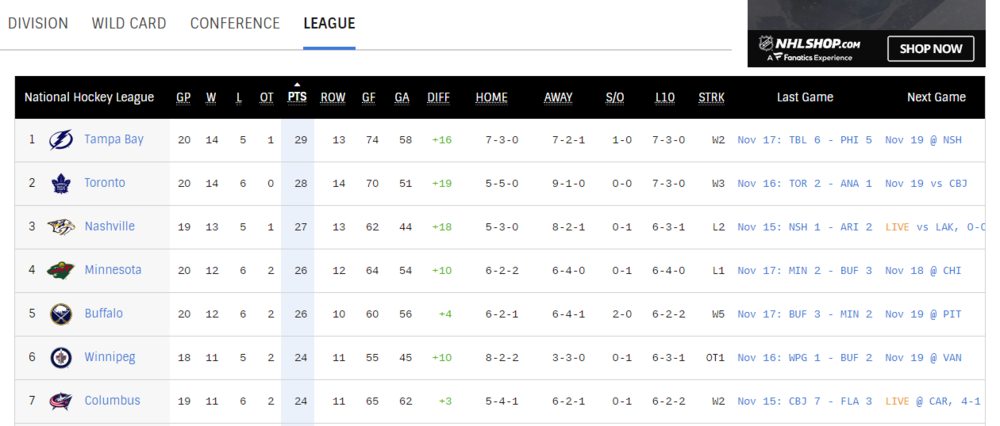Viewport: 1000px width, 426px height.
Task: Open LIVE vs LAK game link
Action: click(x=935, y=226)
